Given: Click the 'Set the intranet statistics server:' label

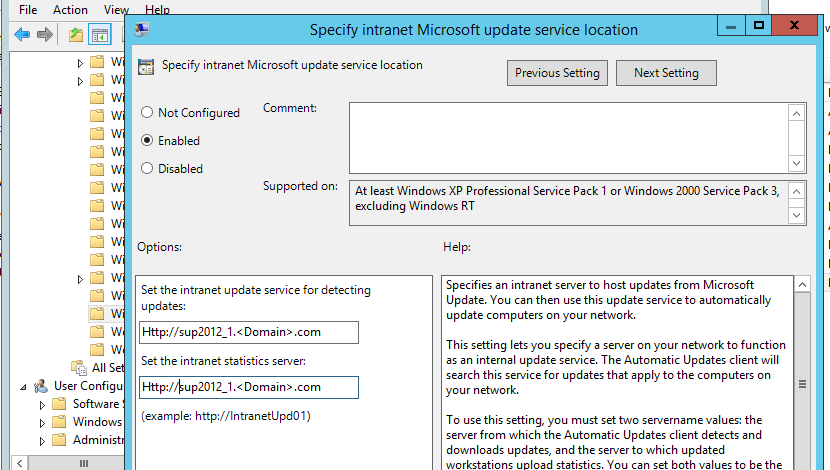Looking at the screenshot, I should [223, 361].
